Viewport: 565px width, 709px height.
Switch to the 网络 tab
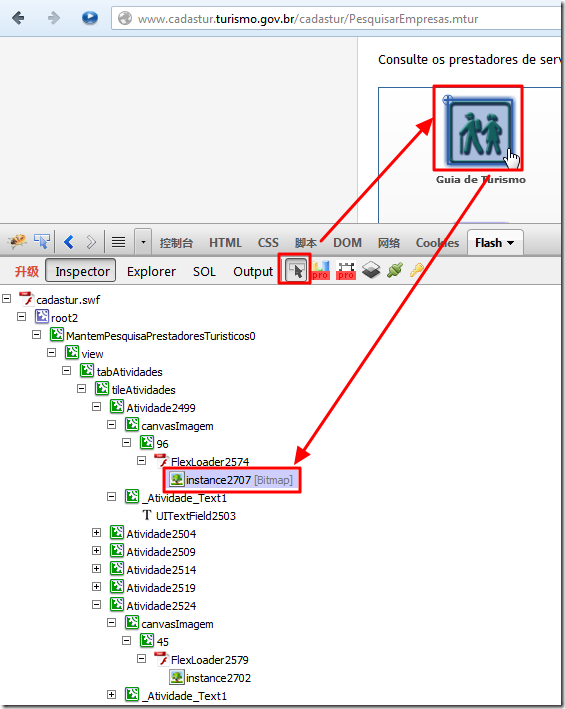click(389, 243)
